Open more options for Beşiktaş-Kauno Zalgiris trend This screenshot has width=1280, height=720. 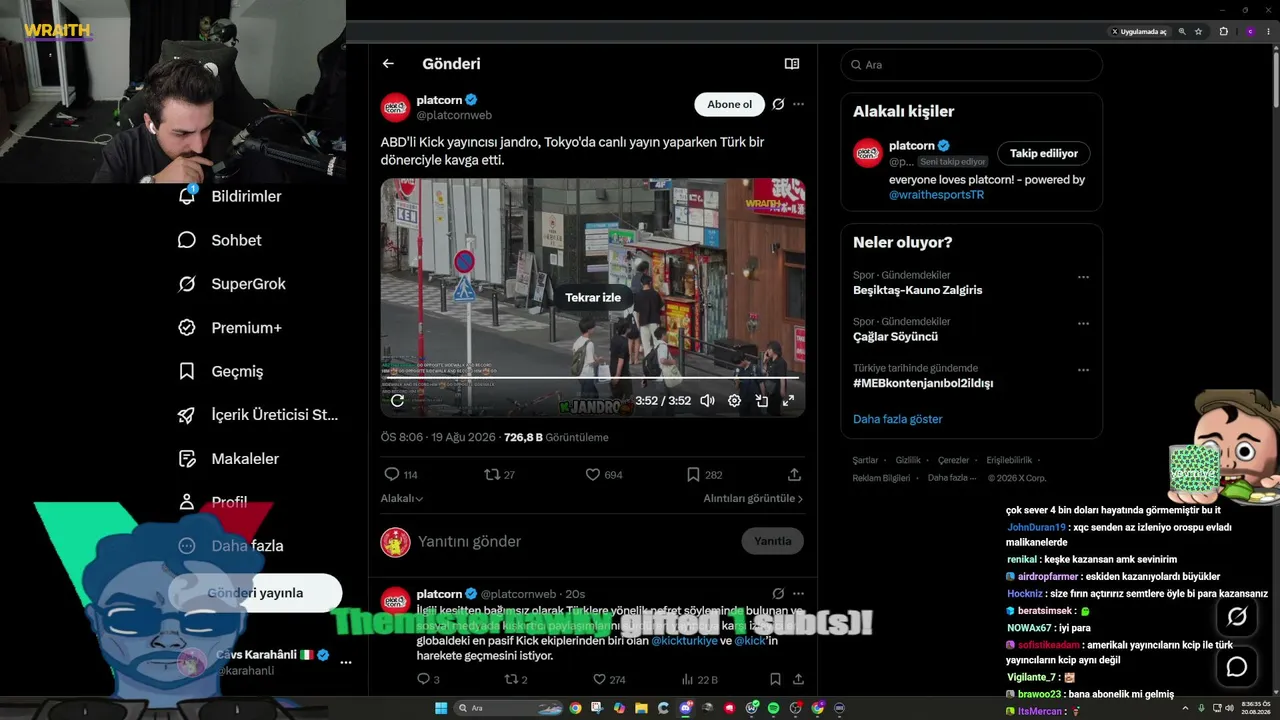pyautogui.click(x=1083, y=277)
